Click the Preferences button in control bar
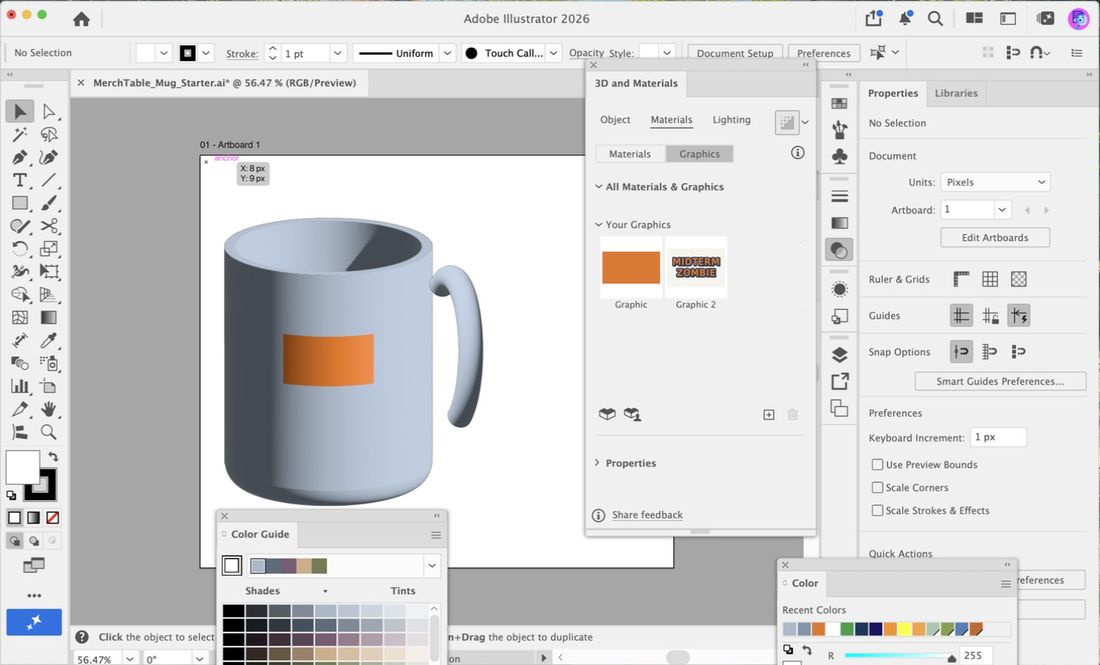Viewport: 1100px width, 665px height. pyautogui.click(x=824, y=53)
